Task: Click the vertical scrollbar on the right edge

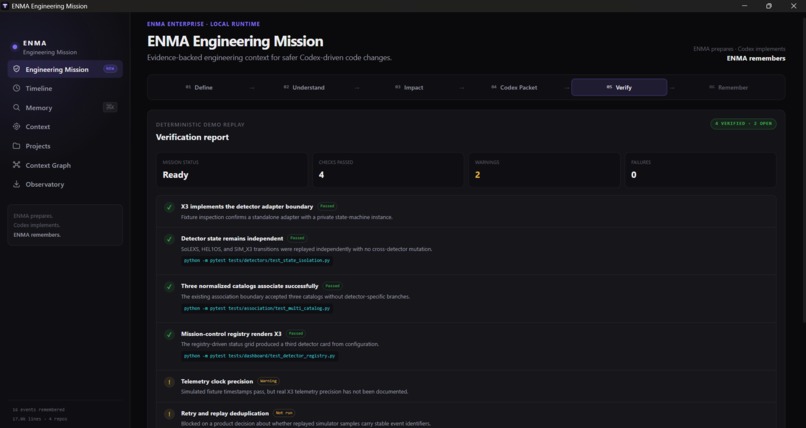Action: 803,170
